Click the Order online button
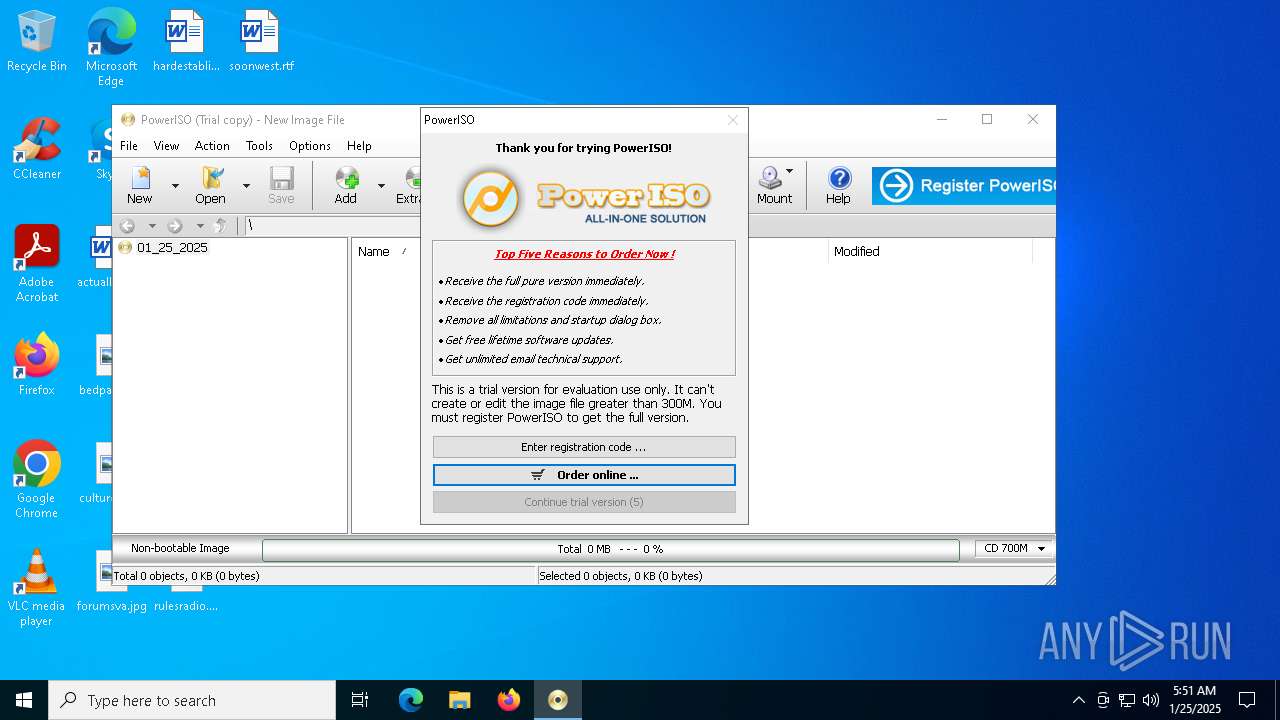 tap(584, 475)
